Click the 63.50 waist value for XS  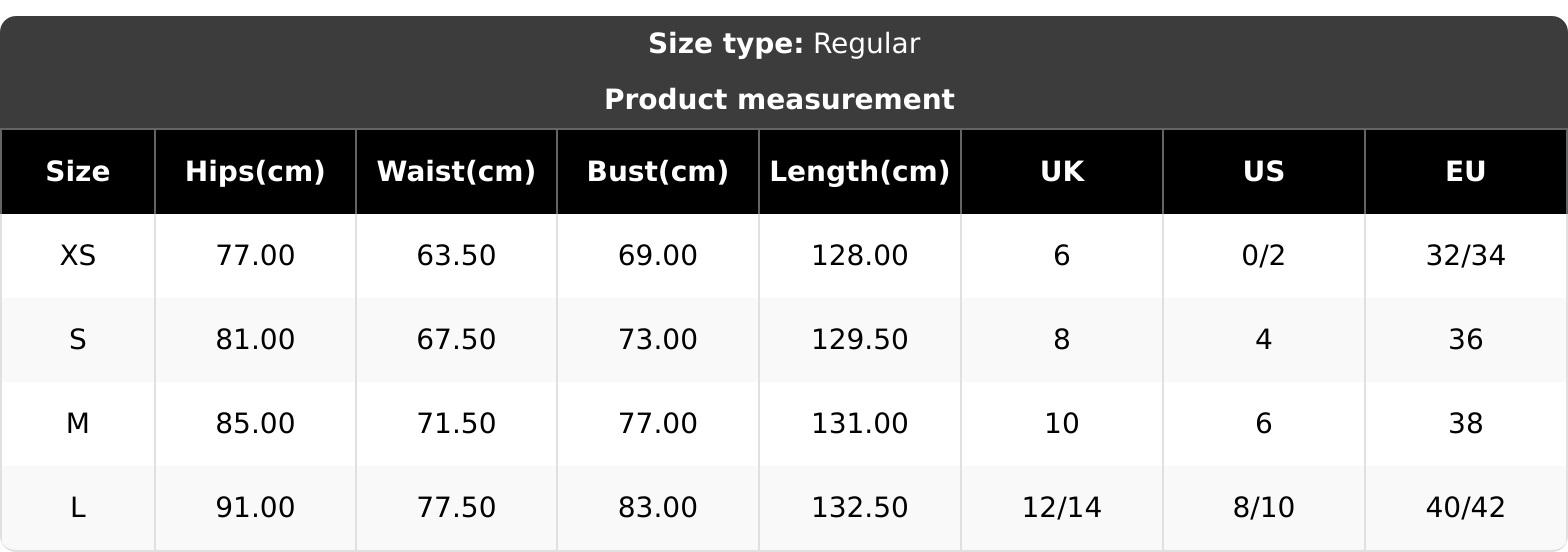coord(456,256)
